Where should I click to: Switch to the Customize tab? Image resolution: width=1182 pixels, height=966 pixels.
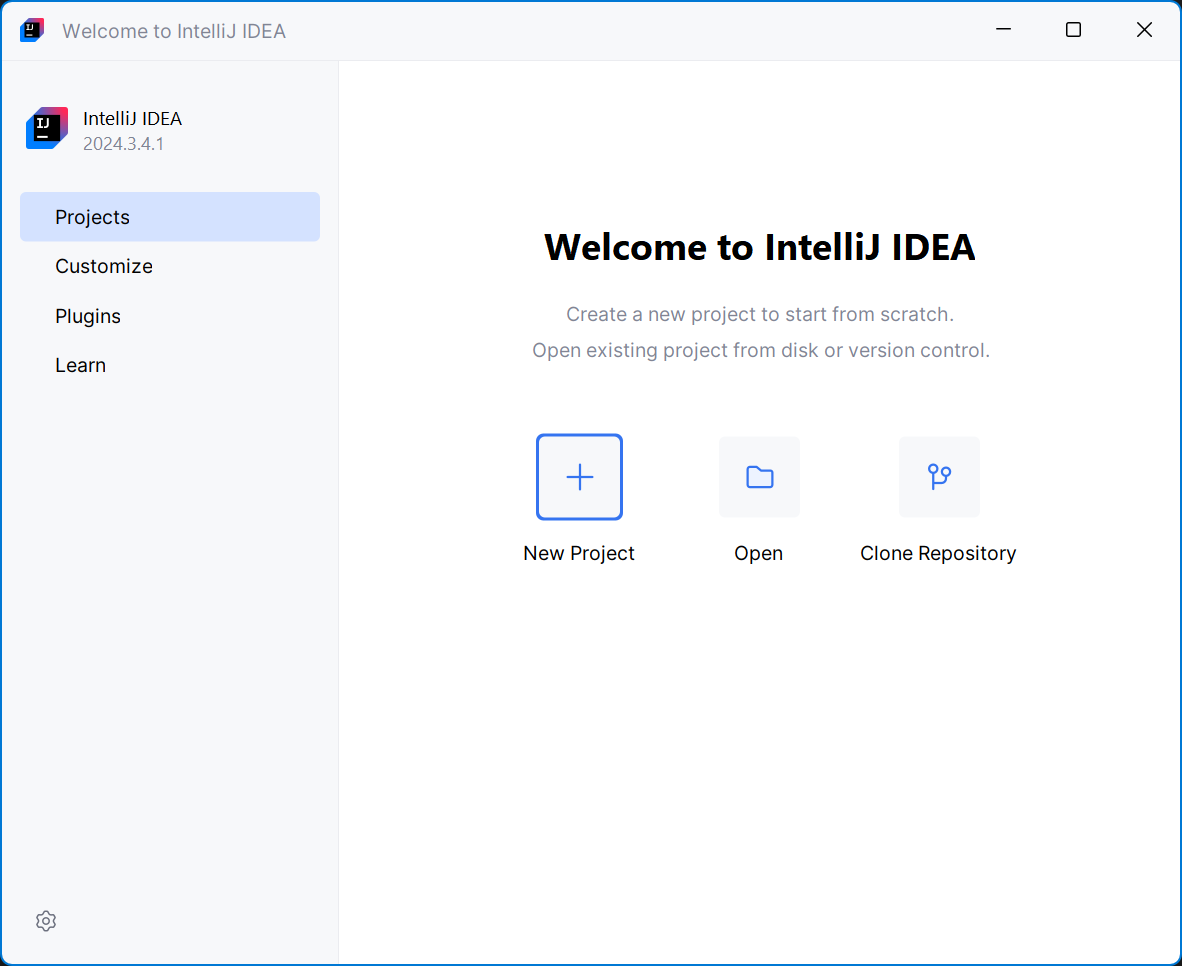104,266
